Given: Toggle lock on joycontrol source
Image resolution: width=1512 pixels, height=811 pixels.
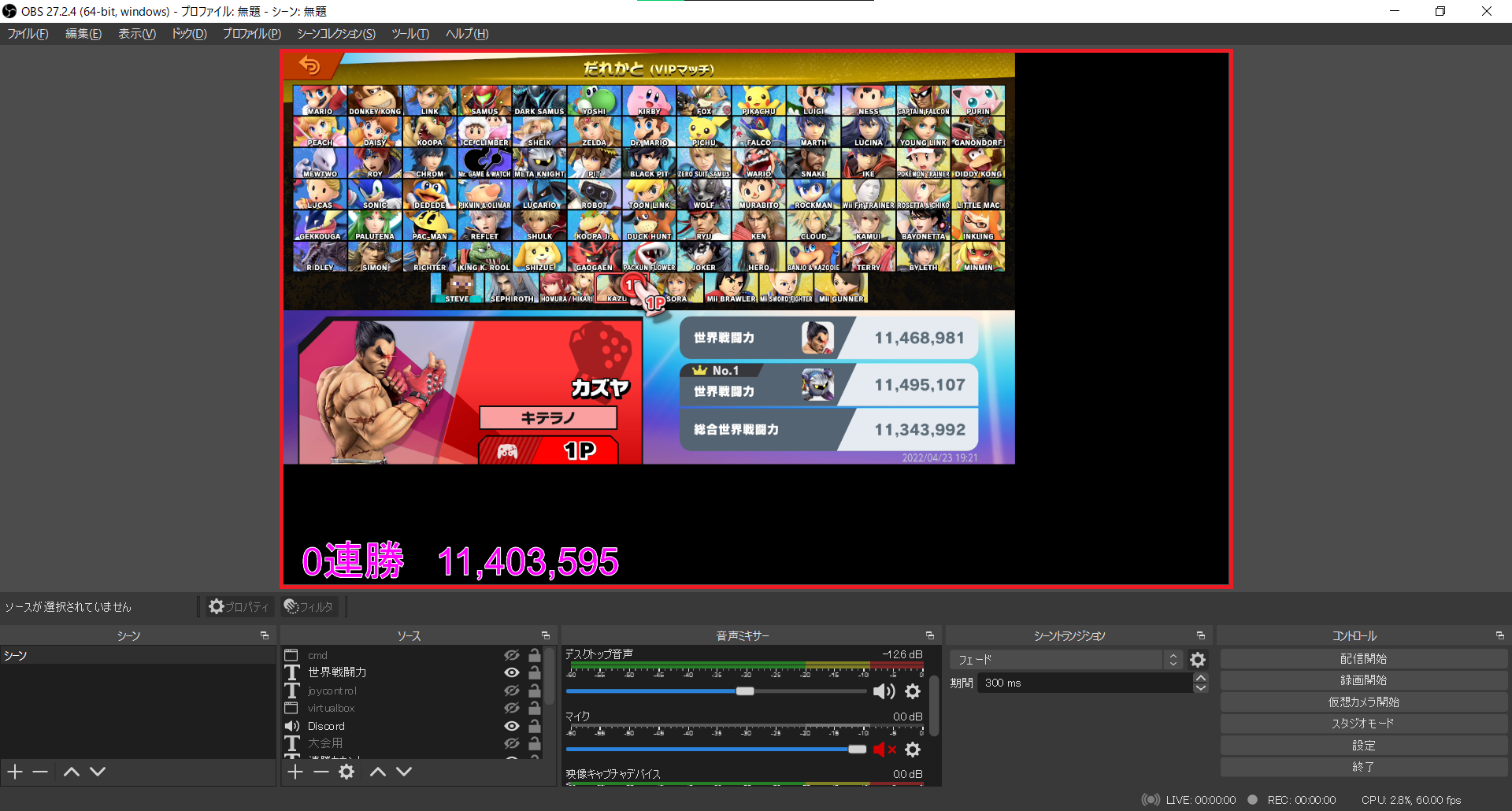Looking at the screenshot, I should 535,691.
